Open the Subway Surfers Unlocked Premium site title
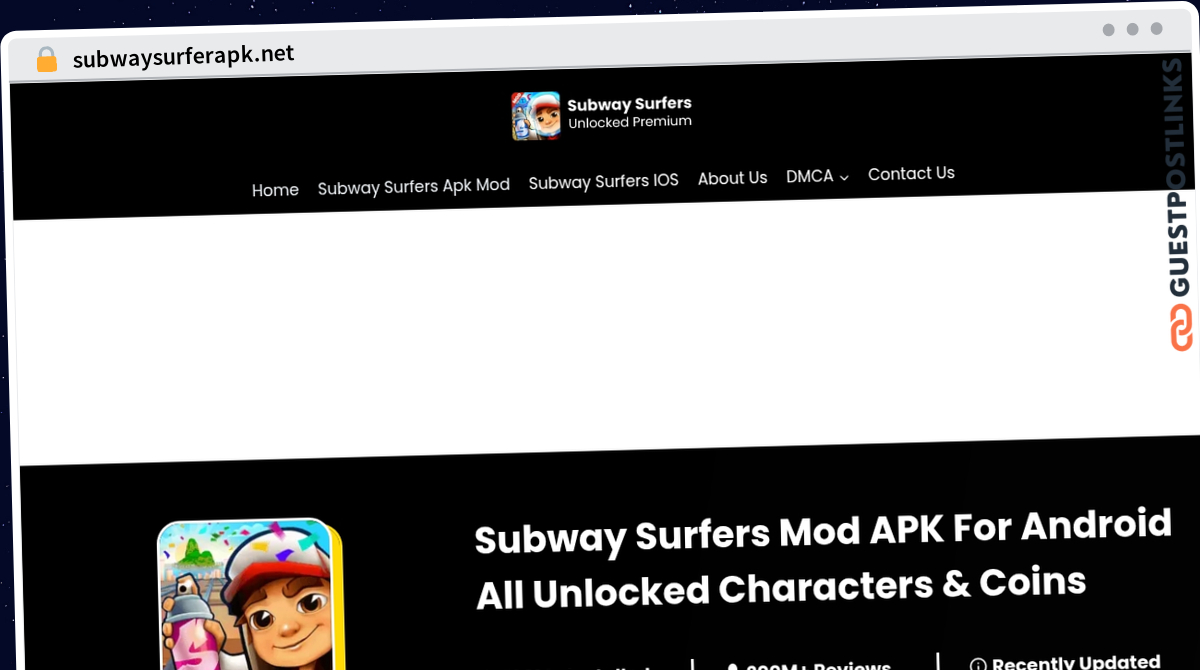This screenshot has height=670, width=1200. [630, 112]
